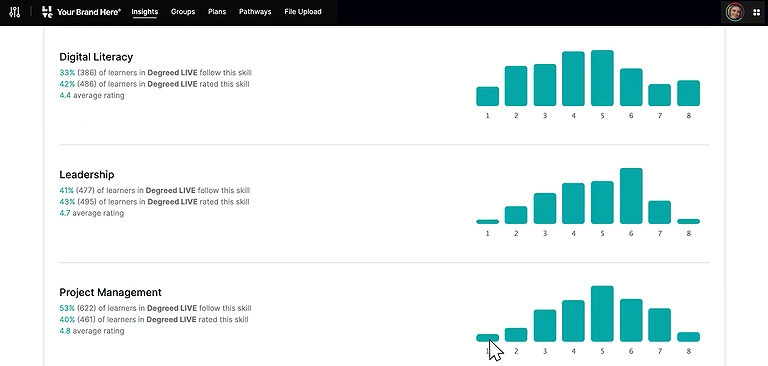Open the Pathways menu item
768x366 pixels.
click(x=255, y=12)
